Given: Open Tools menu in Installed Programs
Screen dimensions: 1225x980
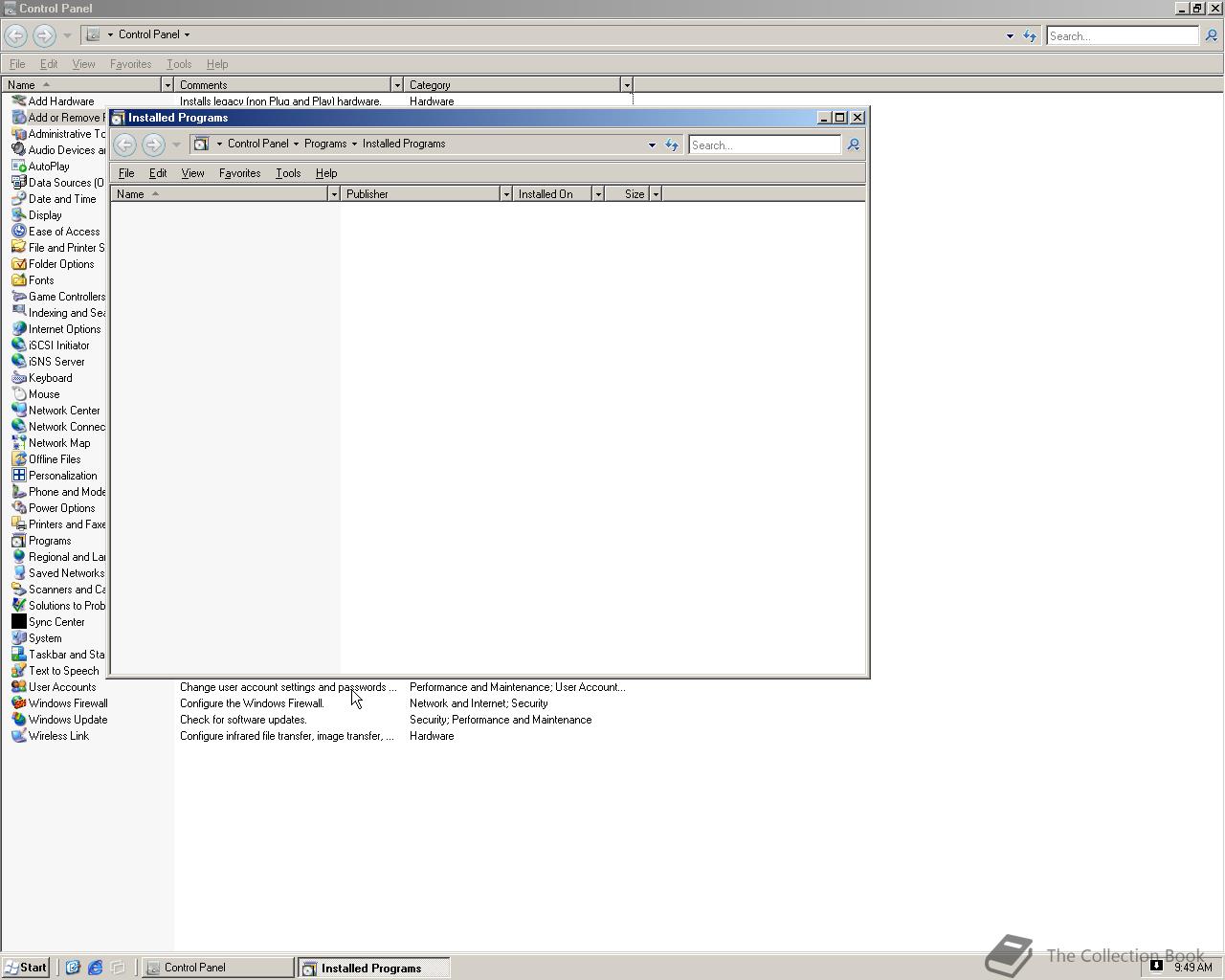Looking at the screenshot, I should click(288, 173).
